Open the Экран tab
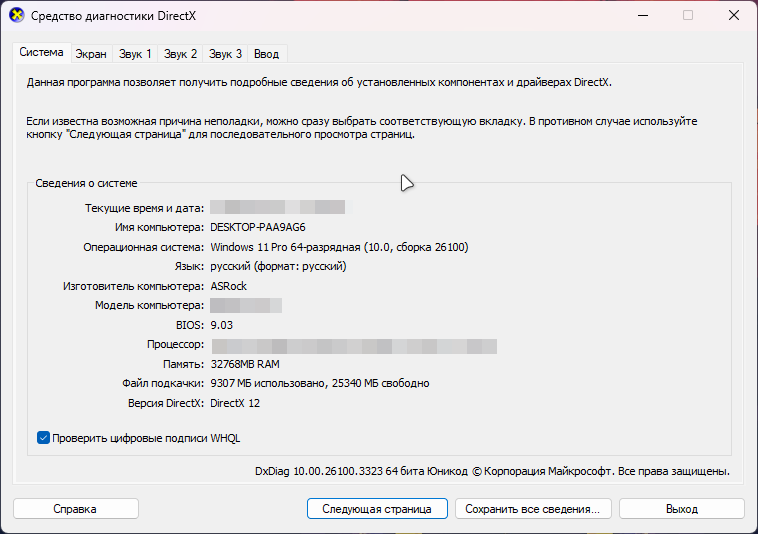 click(91, 54)
